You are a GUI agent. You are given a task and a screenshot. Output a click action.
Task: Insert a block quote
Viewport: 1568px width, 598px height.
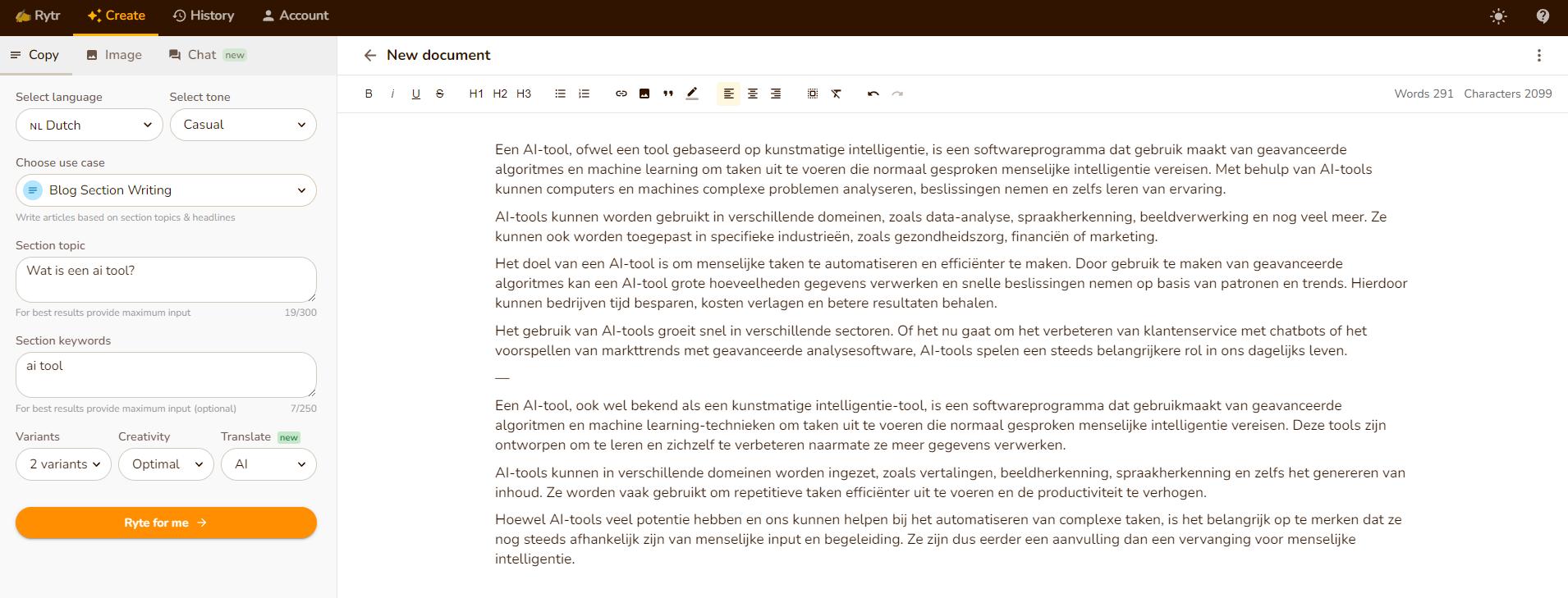[x=668, y=94]
